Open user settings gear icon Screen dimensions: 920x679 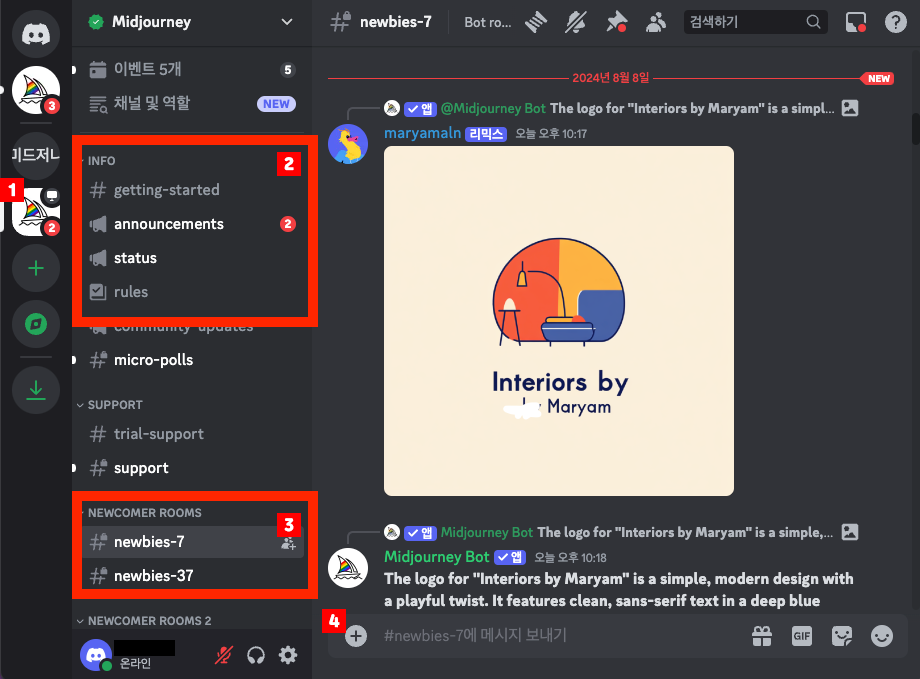click(288, 655)
